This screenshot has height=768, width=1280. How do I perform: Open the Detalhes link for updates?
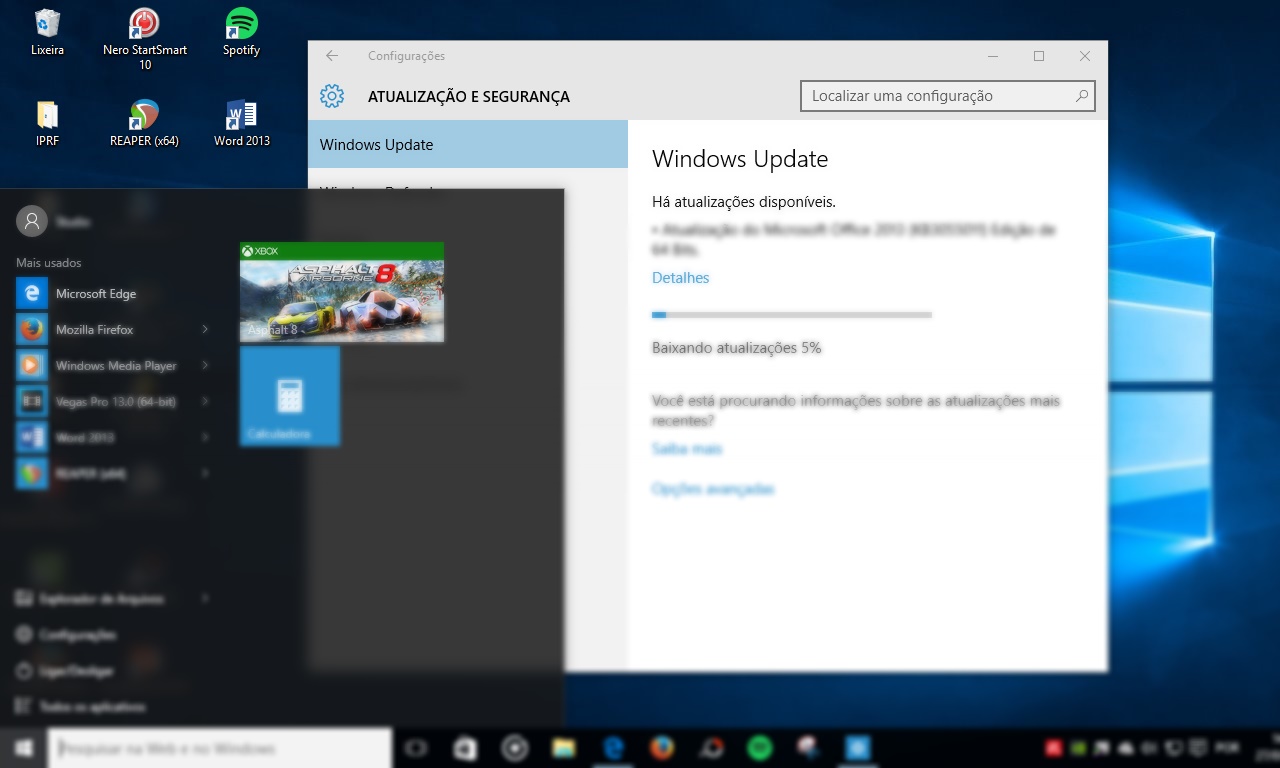[680, 278]
